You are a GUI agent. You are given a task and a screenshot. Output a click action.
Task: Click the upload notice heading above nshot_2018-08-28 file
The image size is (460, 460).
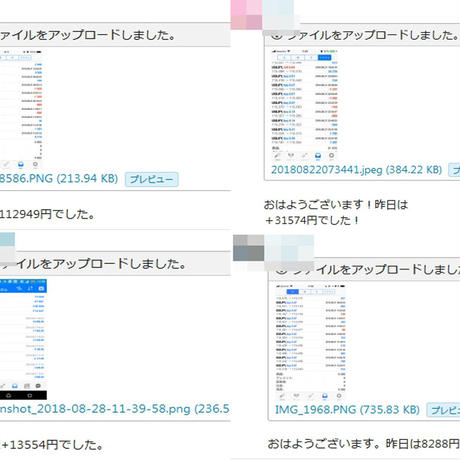click(93, 264)
